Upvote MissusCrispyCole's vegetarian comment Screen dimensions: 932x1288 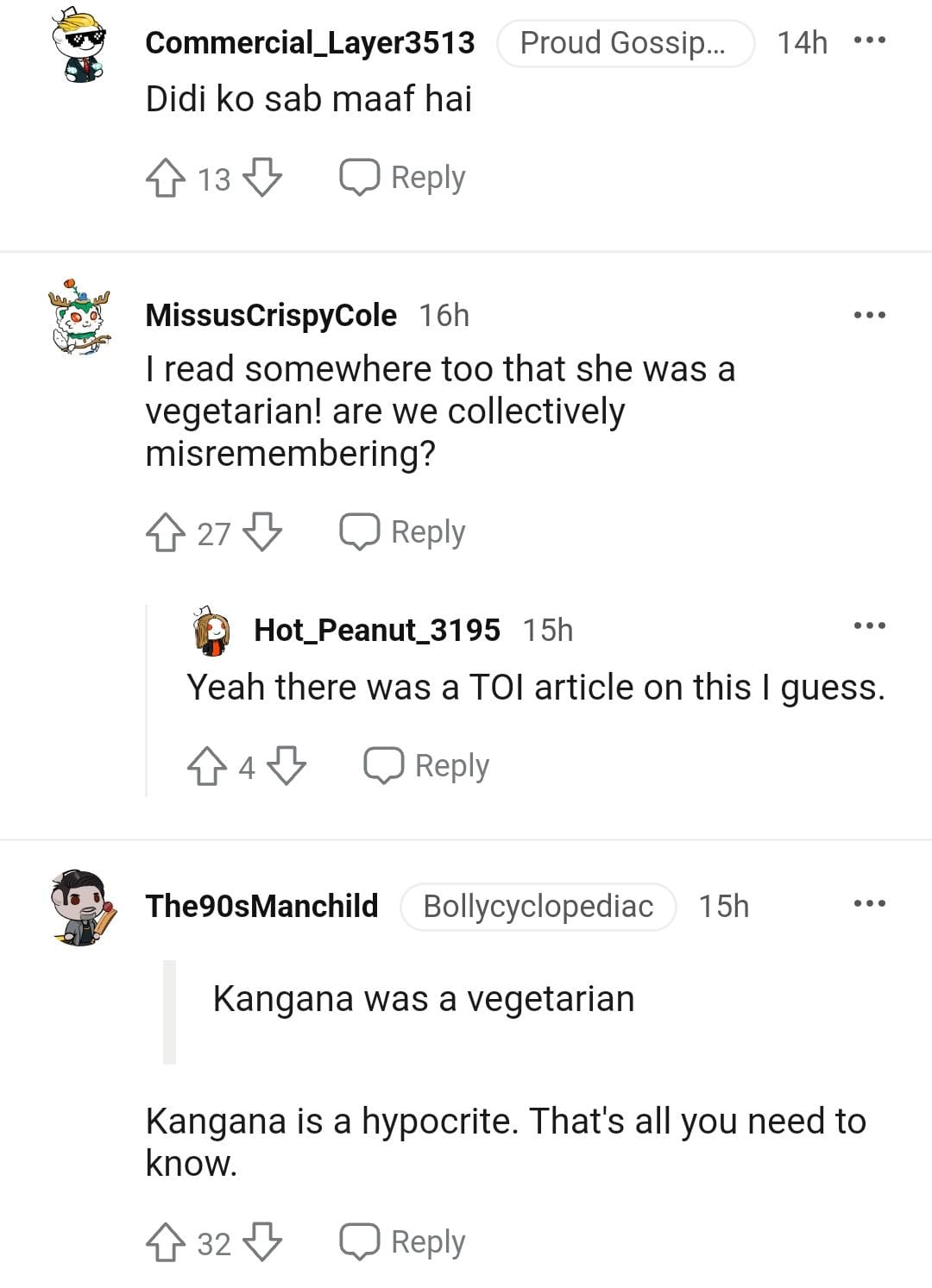pos(165,532)
